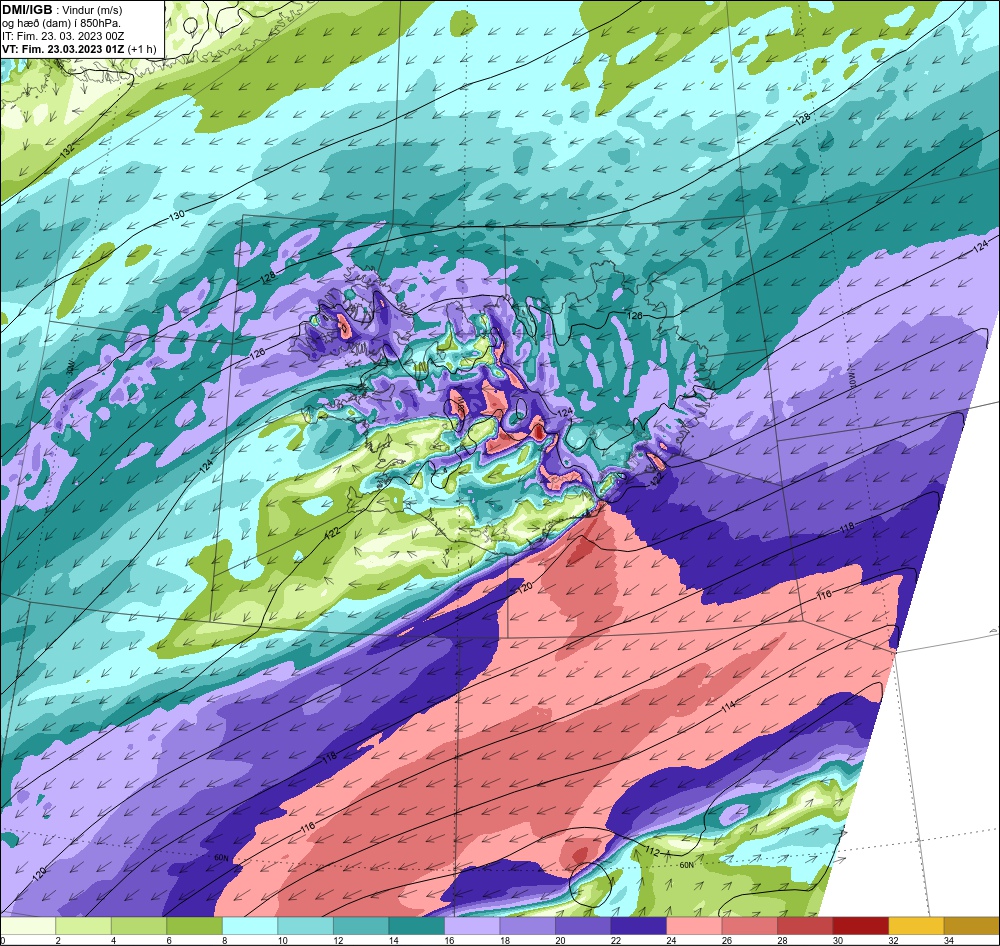The image size is (1000, 946).
Task: Pick the 6–8 m/s olive green swatch
Action: [x=195, y=926]
